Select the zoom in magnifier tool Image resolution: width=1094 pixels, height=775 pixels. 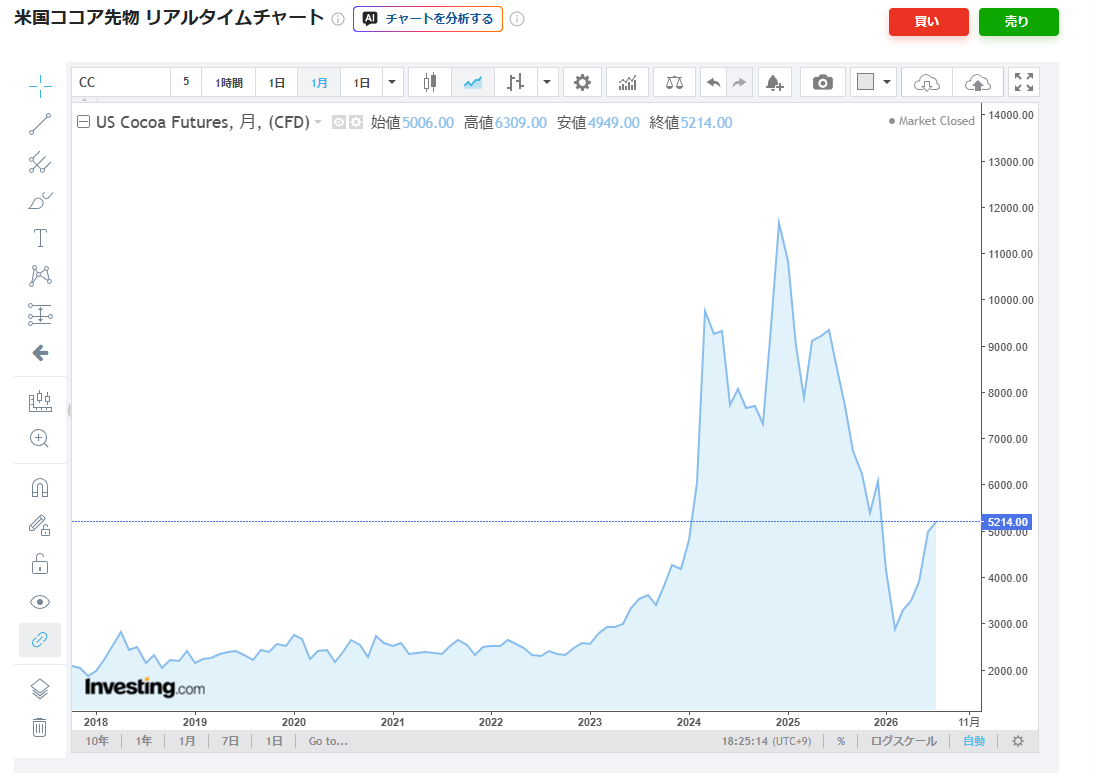[x=40, y=439]
